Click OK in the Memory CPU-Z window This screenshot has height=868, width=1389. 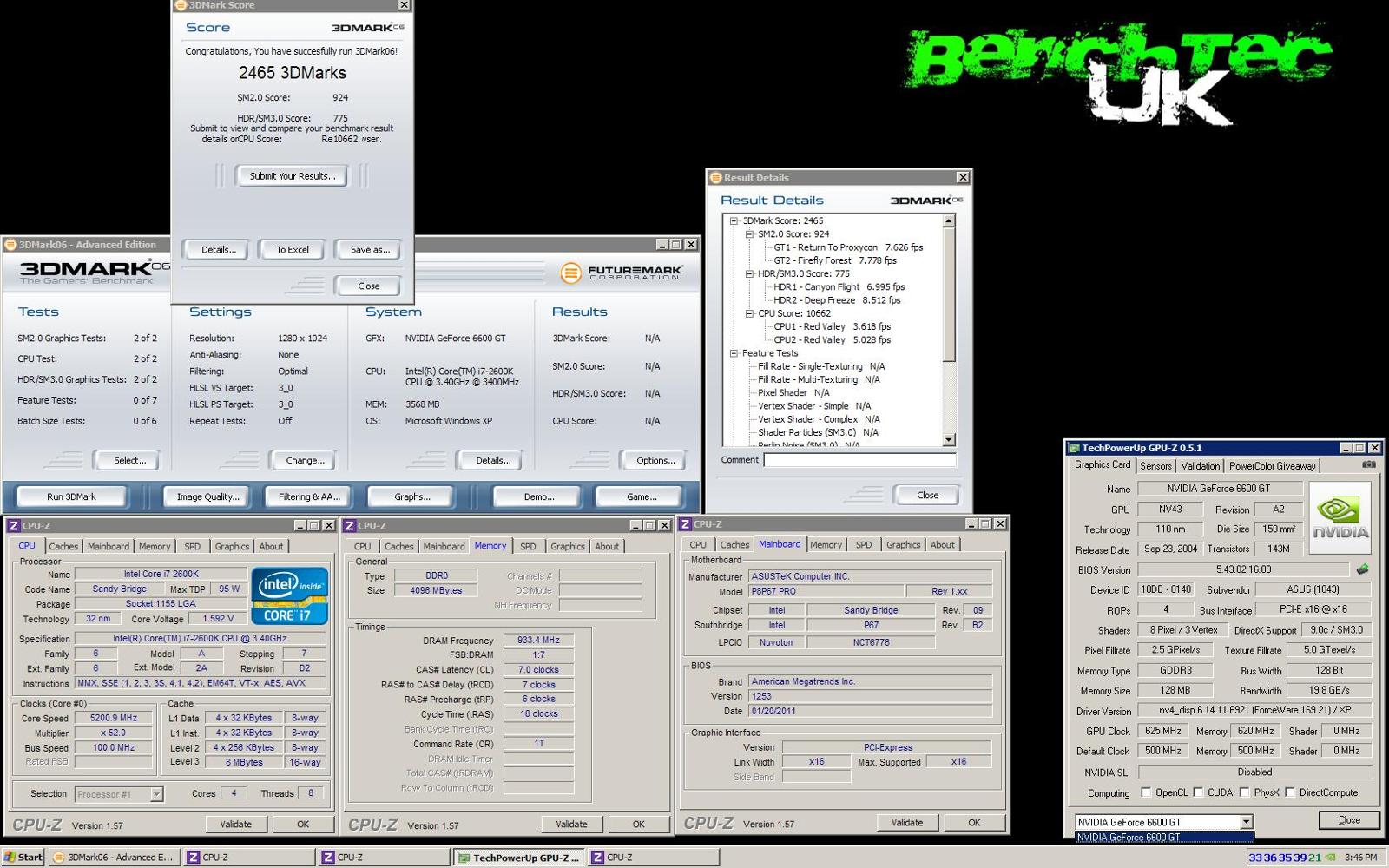pos(638,825)
